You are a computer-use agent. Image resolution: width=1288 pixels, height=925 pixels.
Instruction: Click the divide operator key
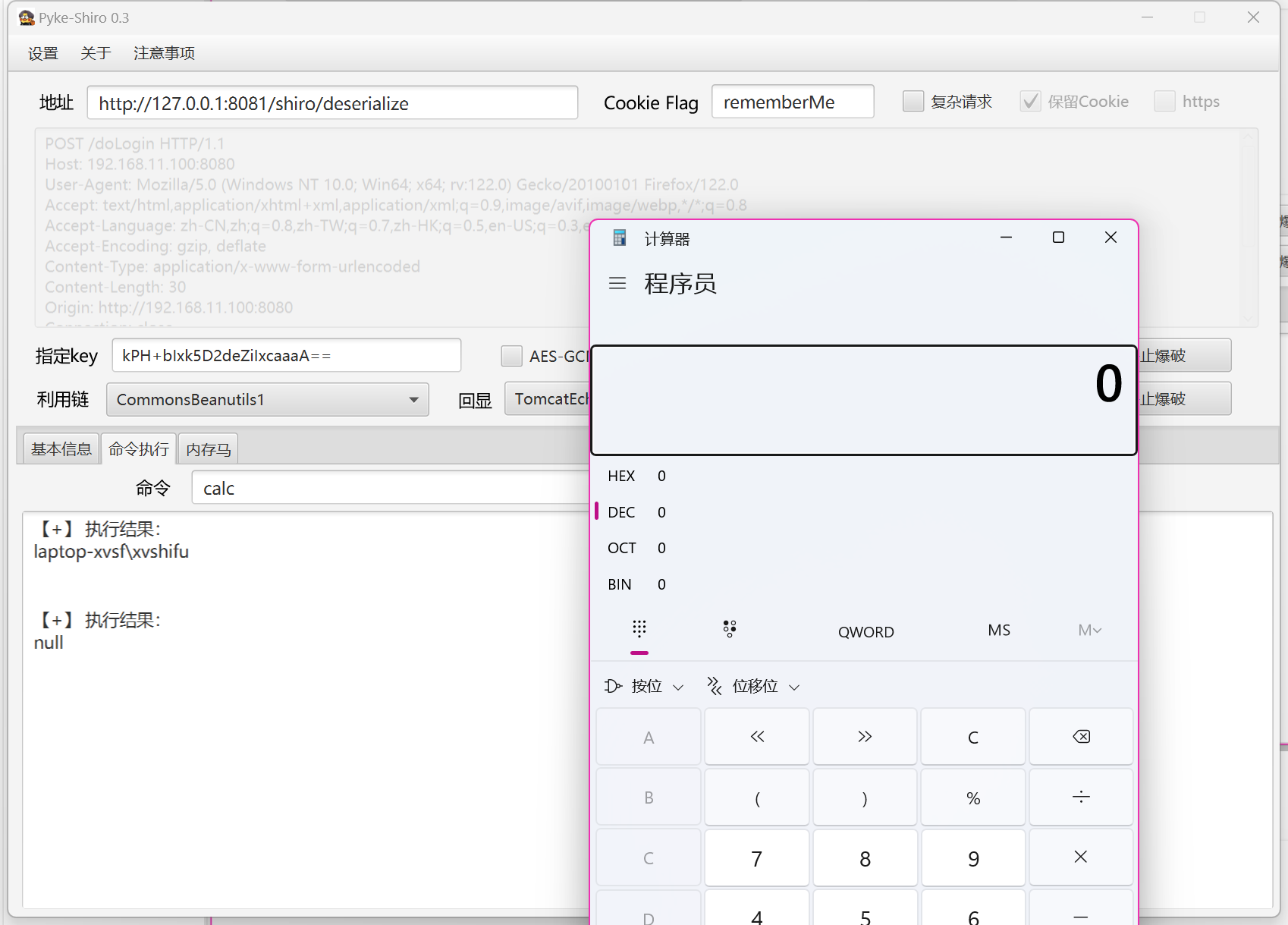tap(1081, 798)
